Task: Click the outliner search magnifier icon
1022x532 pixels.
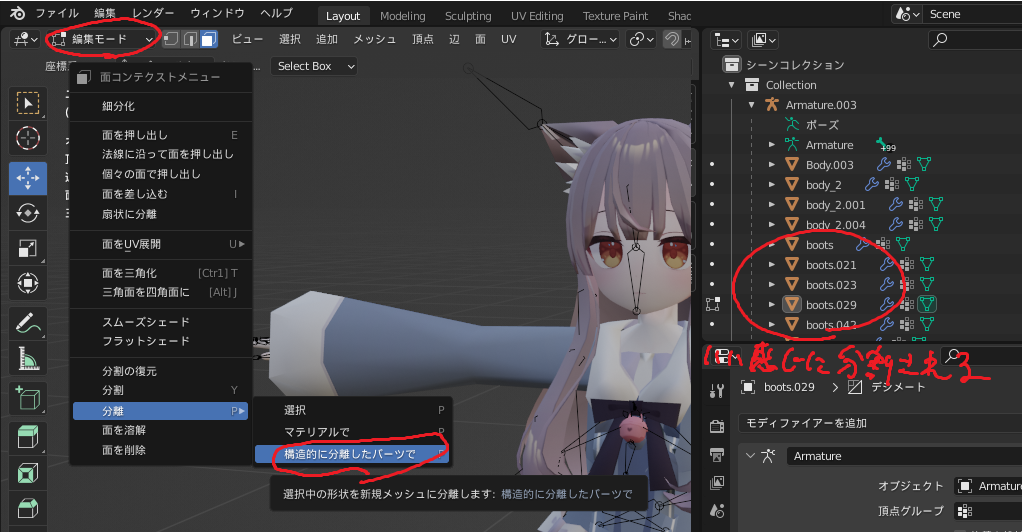Action: click(940, 40)
